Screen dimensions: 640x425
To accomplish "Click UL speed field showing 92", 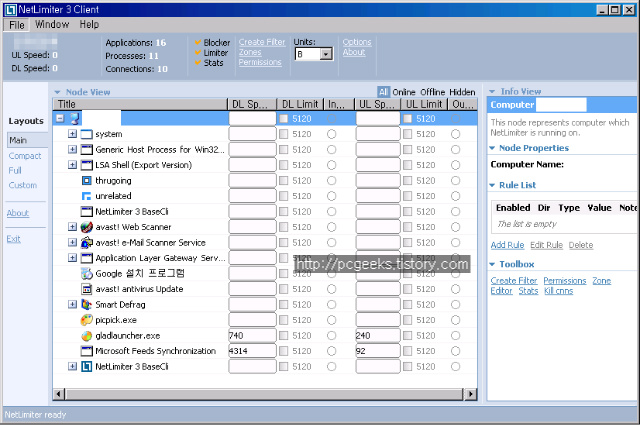I will click(378, 351).
